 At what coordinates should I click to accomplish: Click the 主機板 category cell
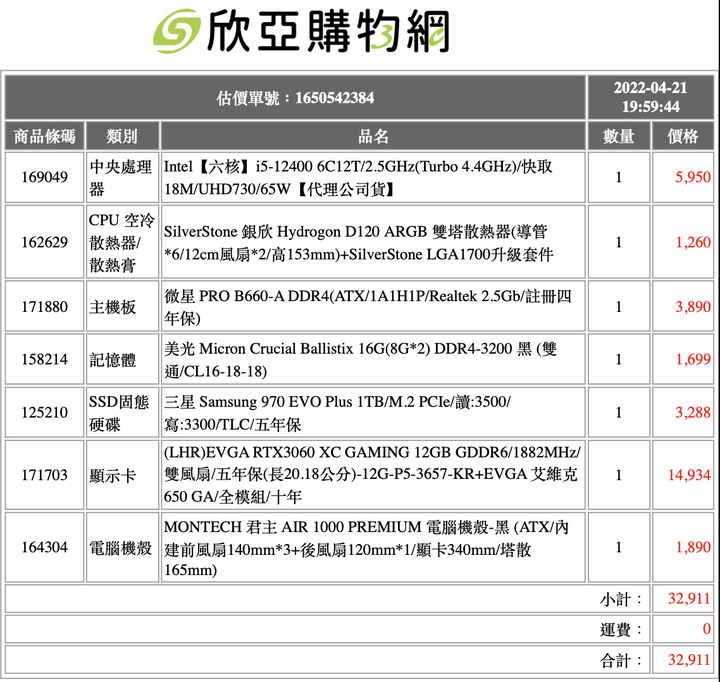(x=122, y=306)
